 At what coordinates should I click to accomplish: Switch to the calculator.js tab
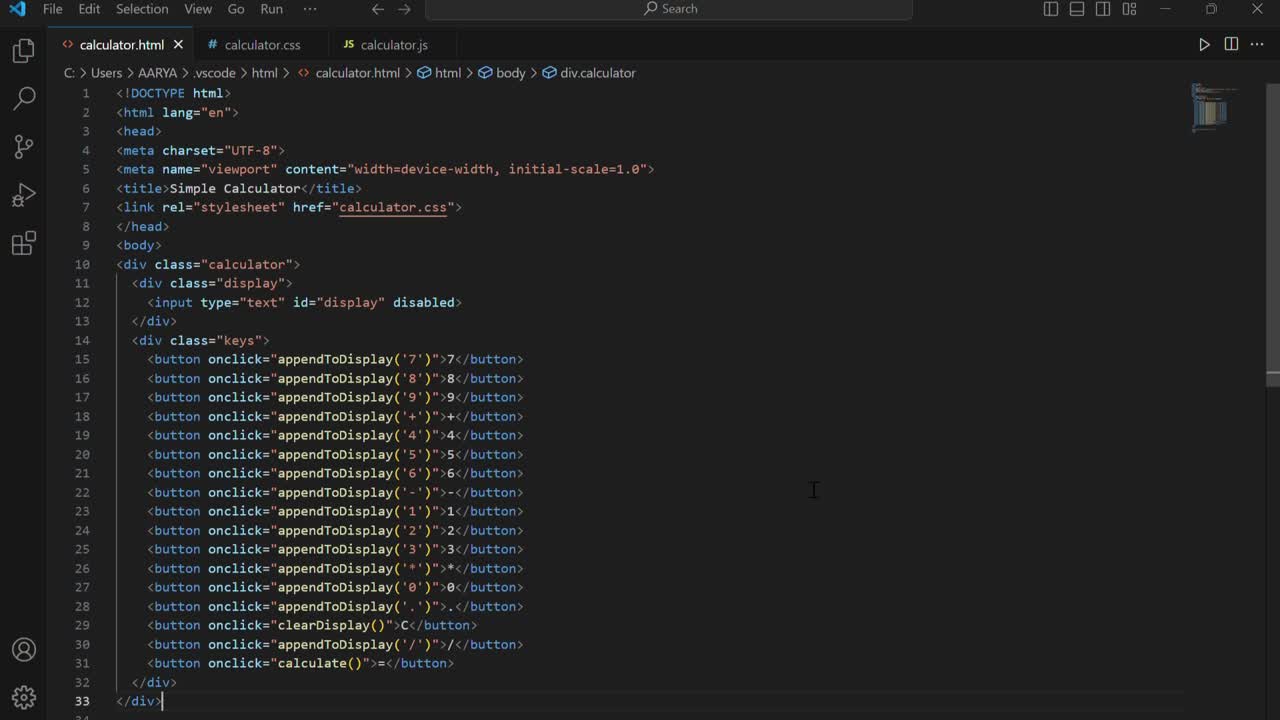tap(394, 45)
